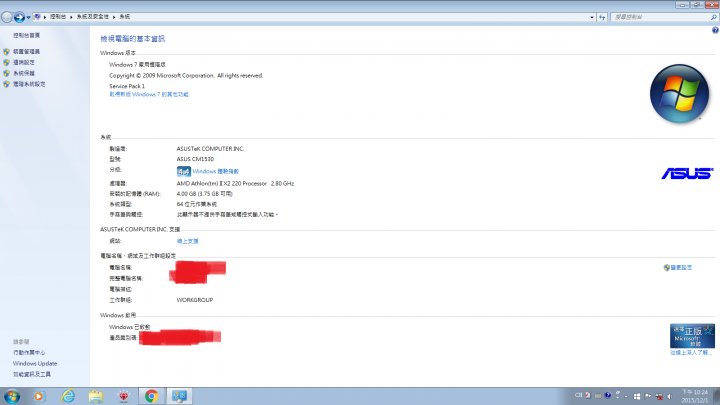
Task: Launch Windows Media Player from taskbar
Action: (x=39, y=396)
